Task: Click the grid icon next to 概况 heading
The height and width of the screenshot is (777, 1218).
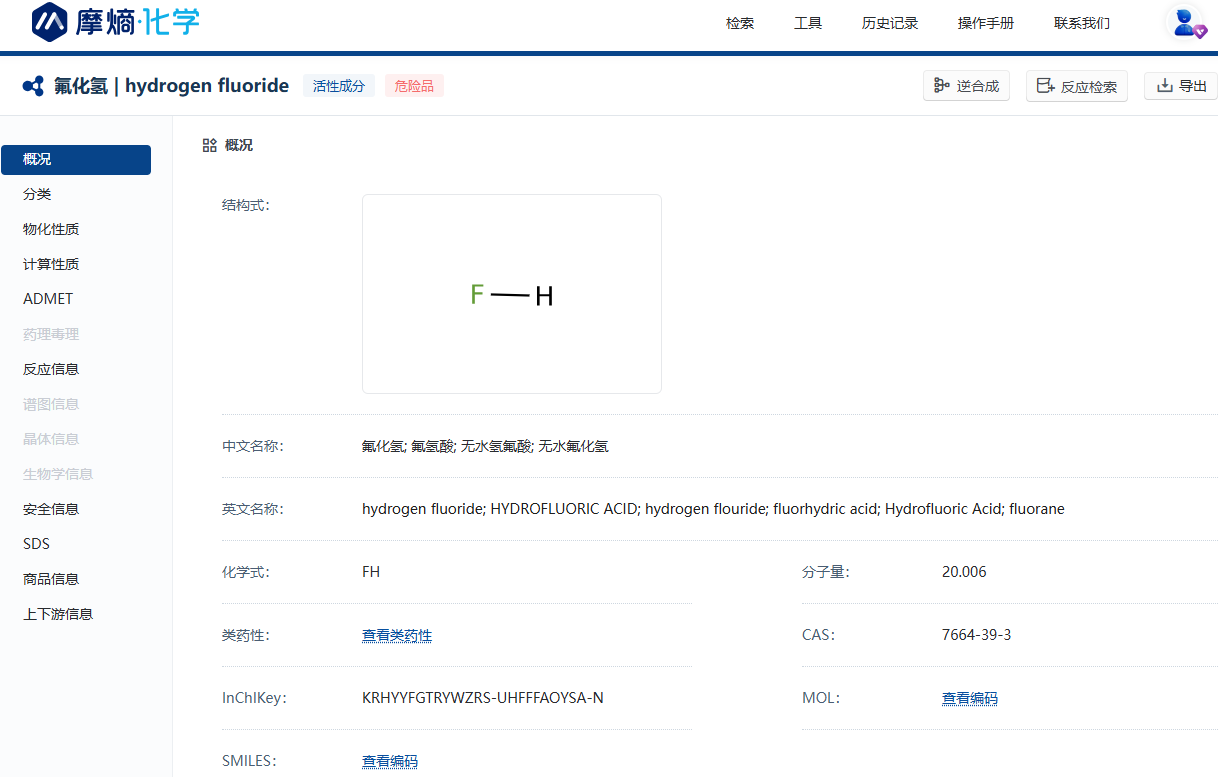Action: [x=209, y=145]
